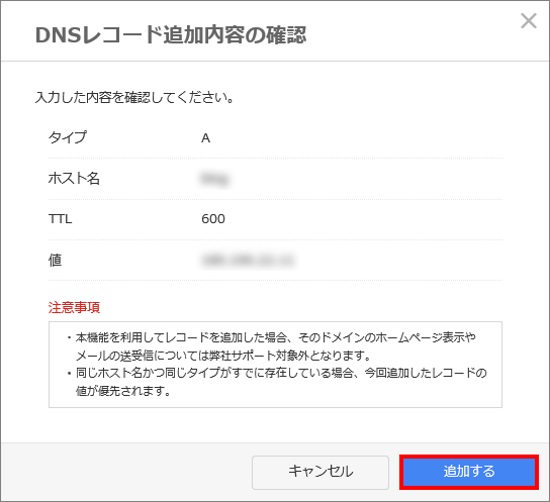
Task: Click the first notice about 弊社サポート対象外
Action: click(x=272, y=347)
